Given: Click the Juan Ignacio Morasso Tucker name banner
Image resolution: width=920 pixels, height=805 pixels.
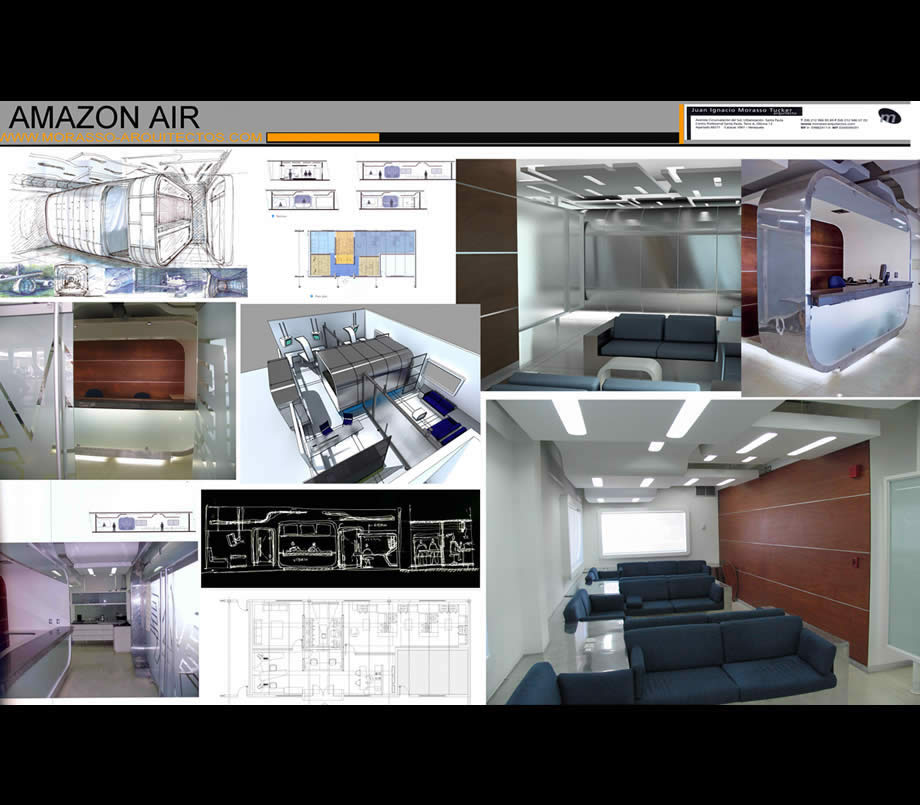Looking at the screenshot, I should 745,110.
